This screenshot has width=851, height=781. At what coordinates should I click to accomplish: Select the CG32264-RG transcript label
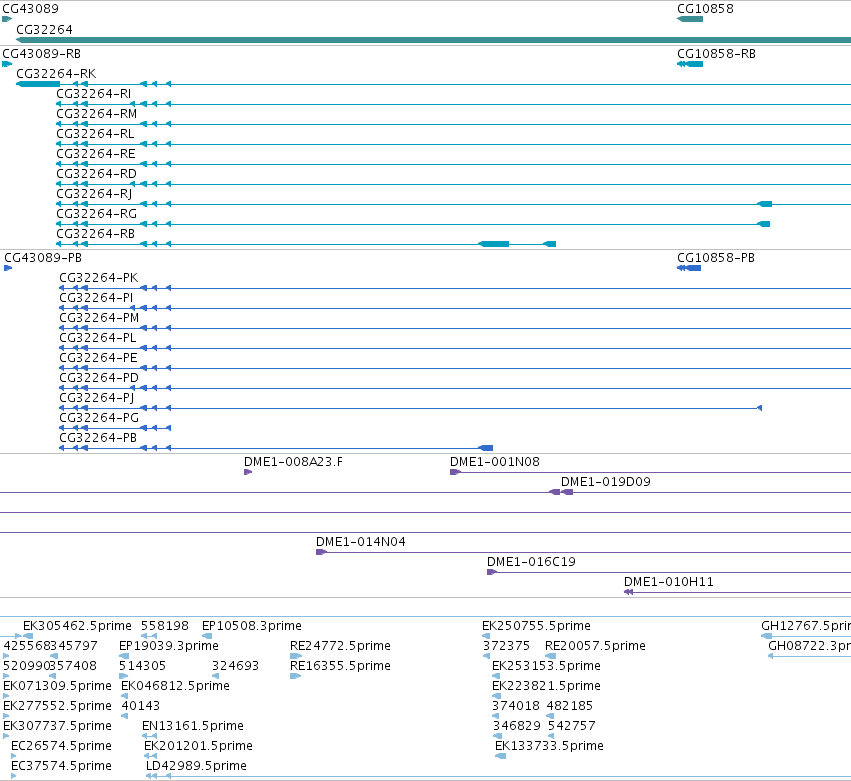click(x=97, y=214)
